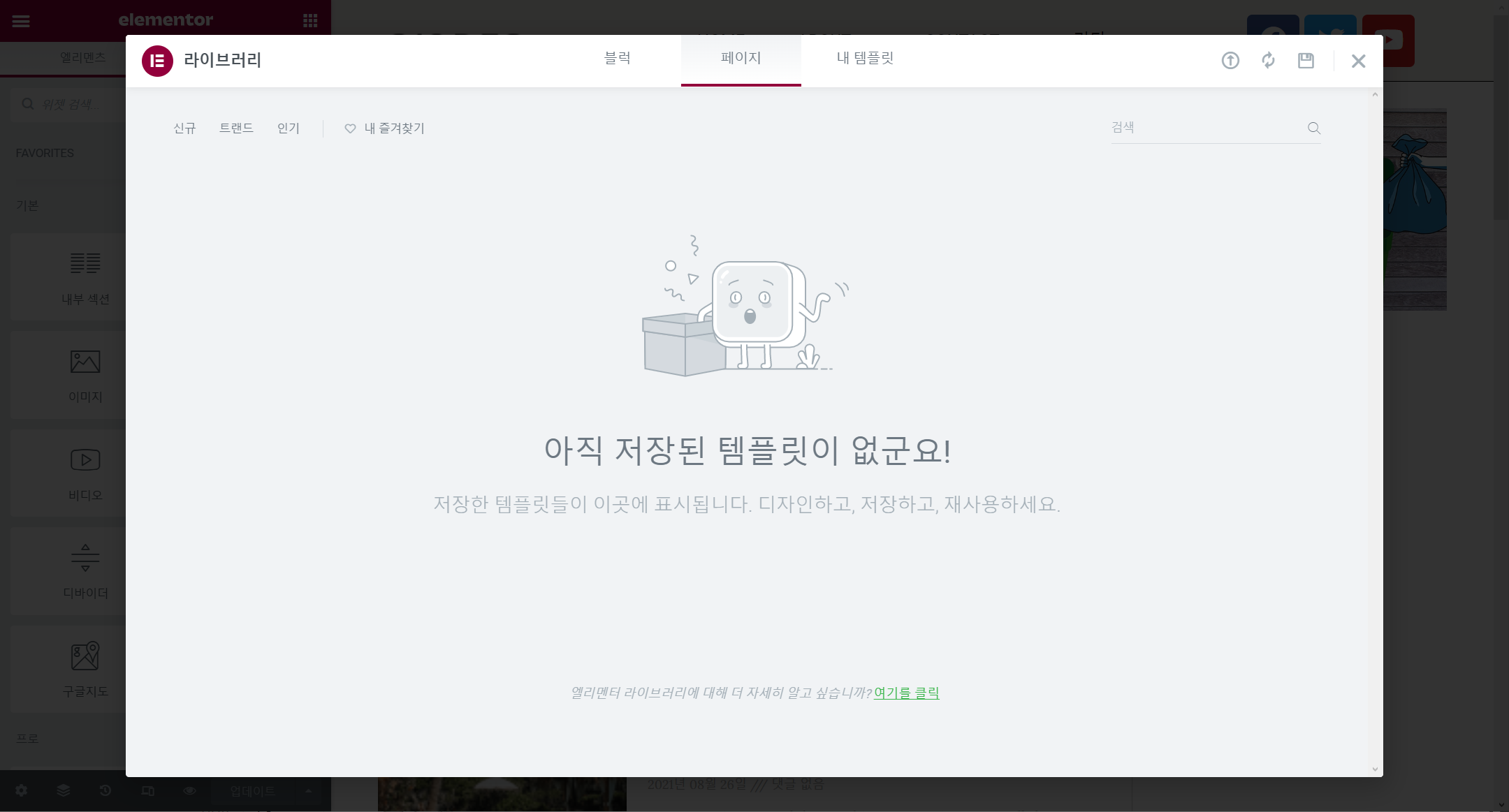
Task: Sync the template library
Action: [x=1268, y=61]
